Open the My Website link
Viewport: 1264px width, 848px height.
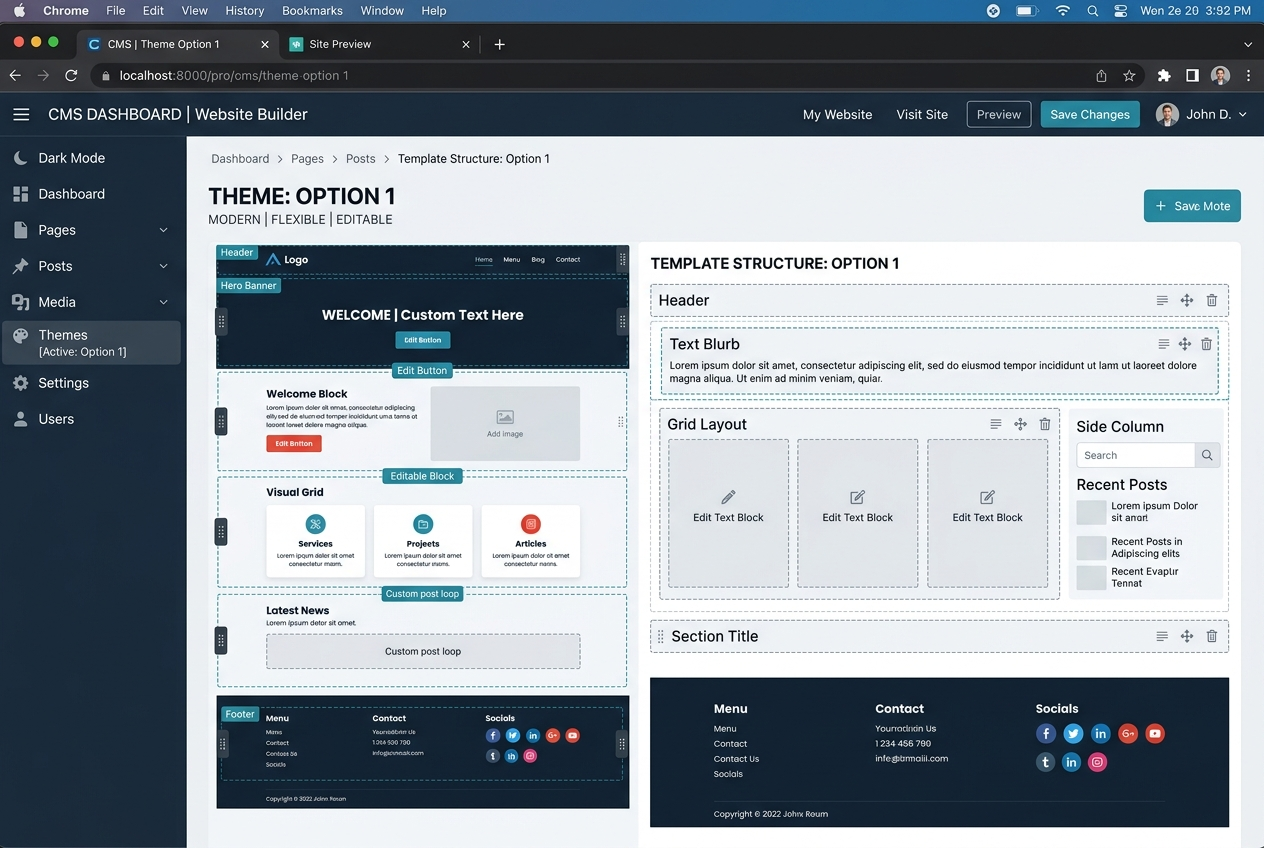pos(837,115)
